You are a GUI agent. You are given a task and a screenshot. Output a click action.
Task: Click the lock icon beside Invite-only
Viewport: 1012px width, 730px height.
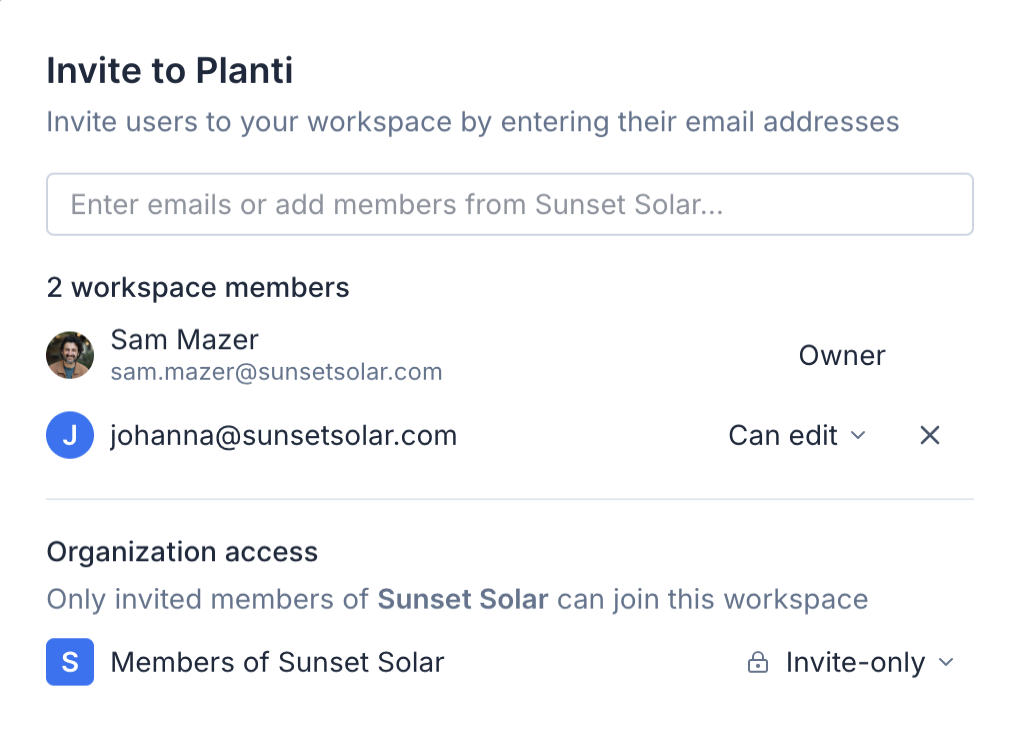point(758,663)
